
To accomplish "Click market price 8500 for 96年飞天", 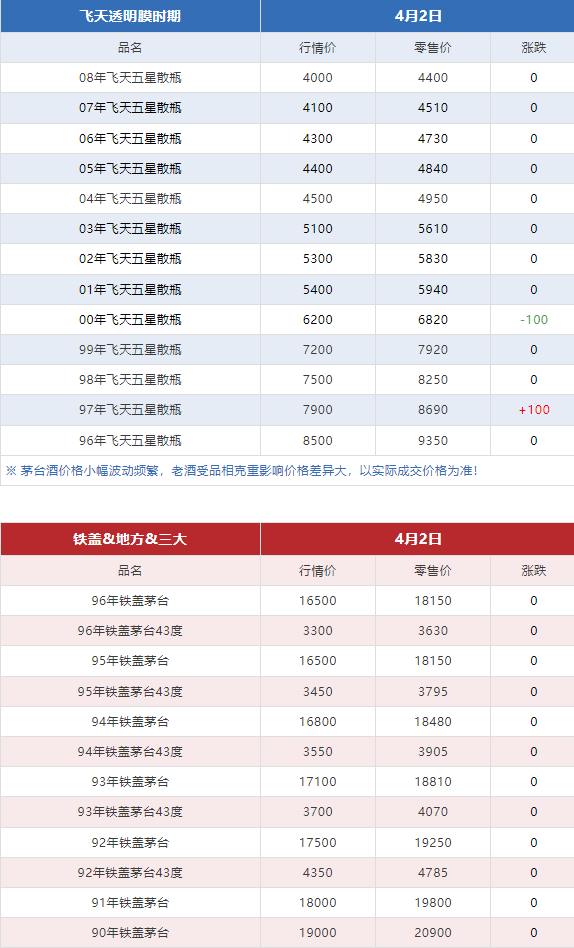I will click(318, 441).
